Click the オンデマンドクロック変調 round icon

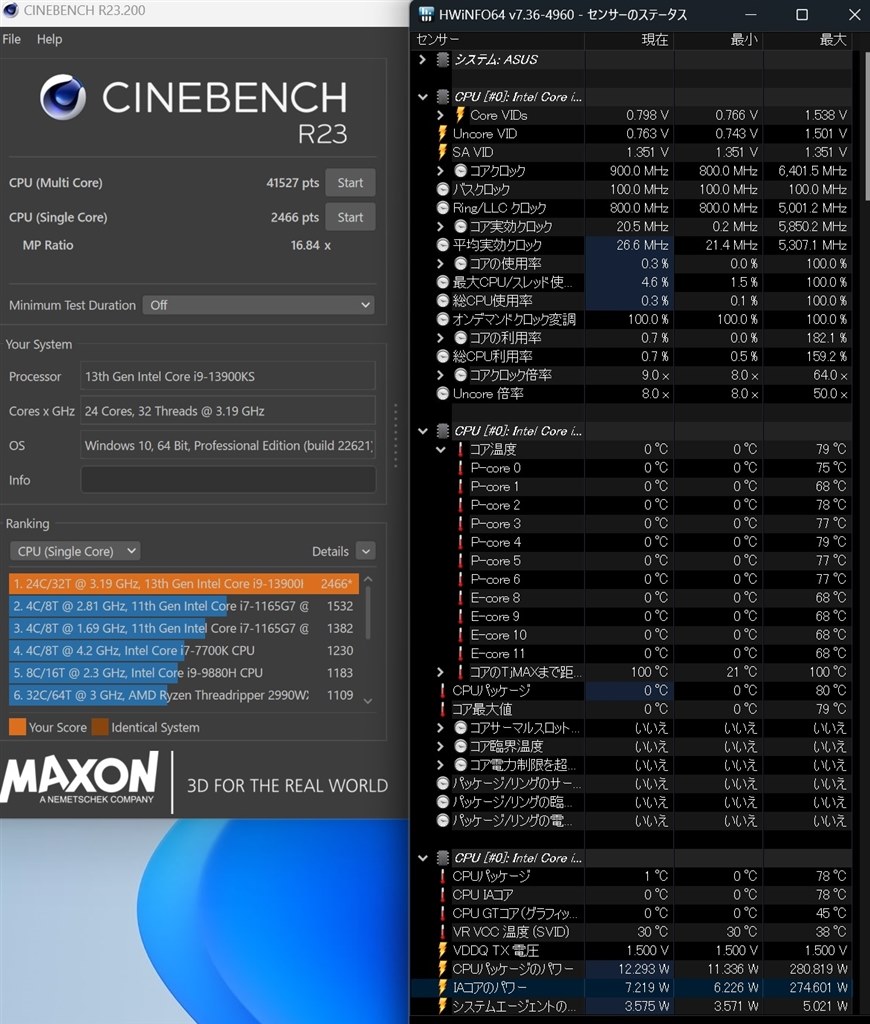point(443,319)
